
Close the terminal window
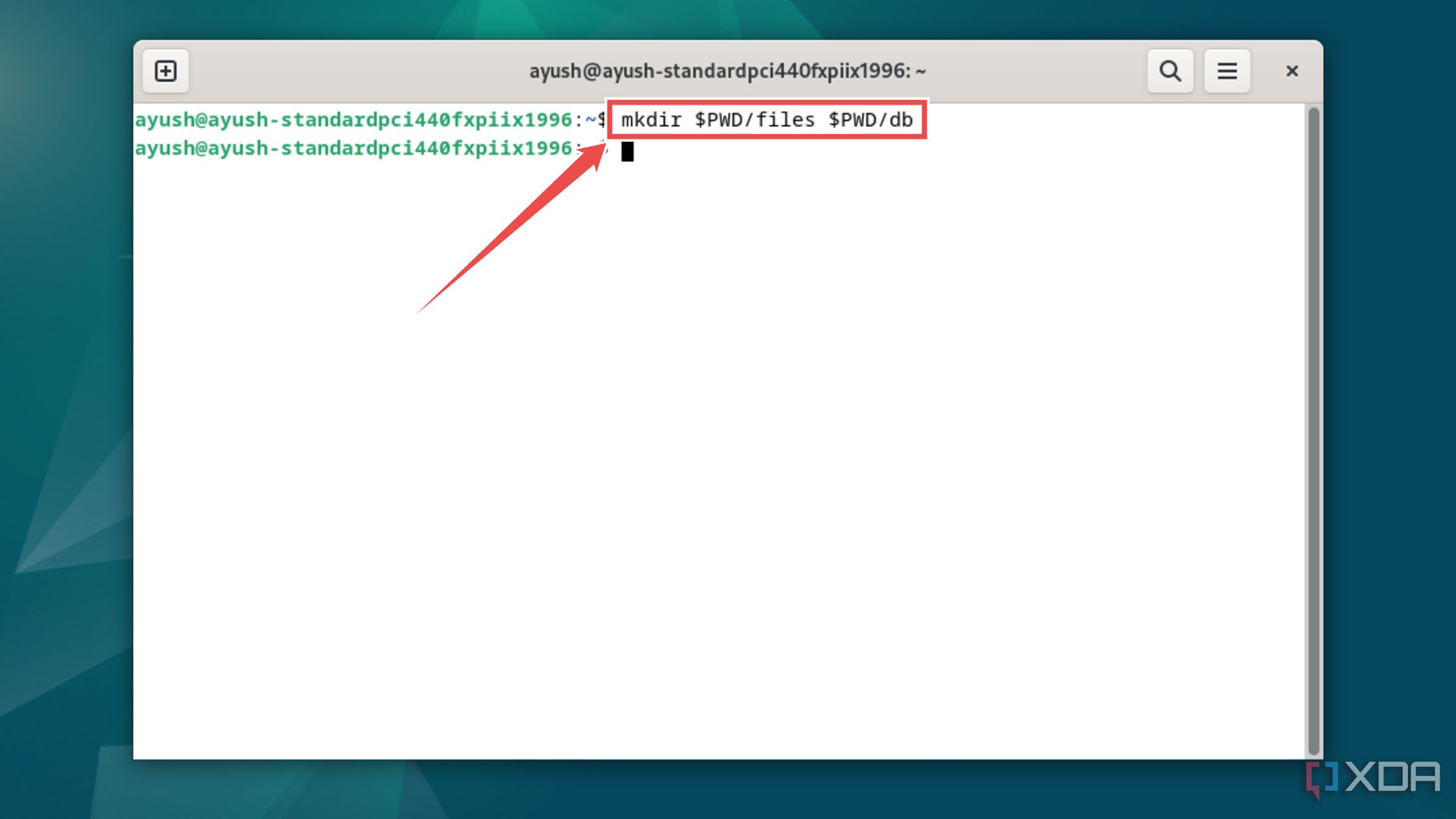pos(1292,71)
